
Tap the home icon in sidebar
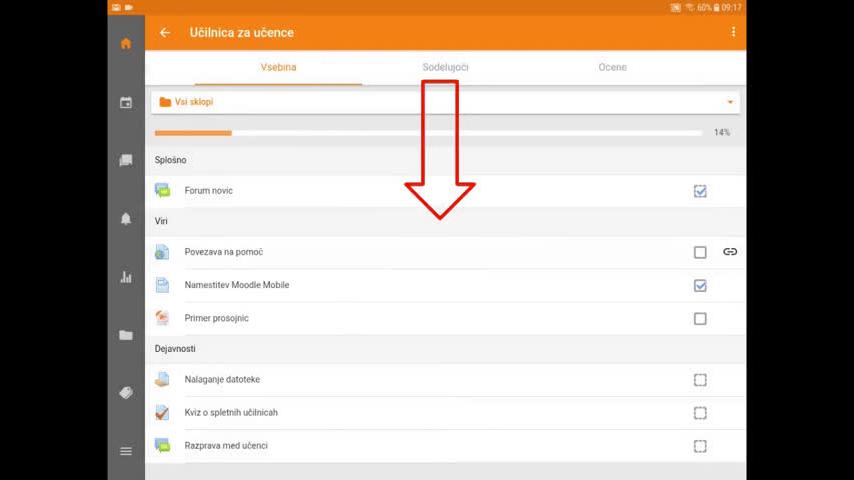(x=126, y=44)
